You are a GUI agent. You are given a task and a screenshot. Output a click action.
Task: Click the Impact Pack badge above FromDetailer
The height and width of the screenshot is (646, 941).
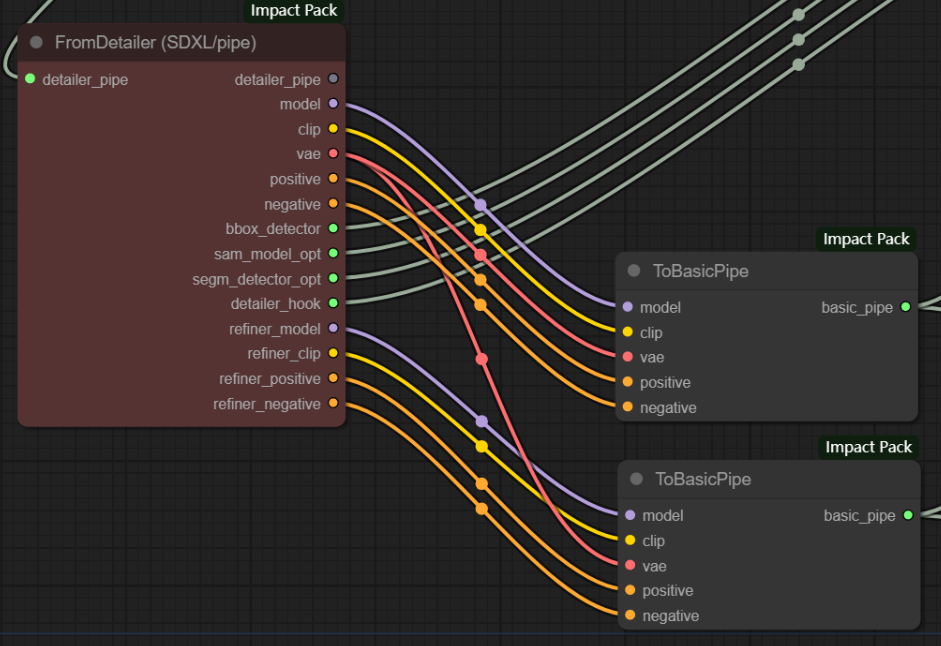coord(294,11)
